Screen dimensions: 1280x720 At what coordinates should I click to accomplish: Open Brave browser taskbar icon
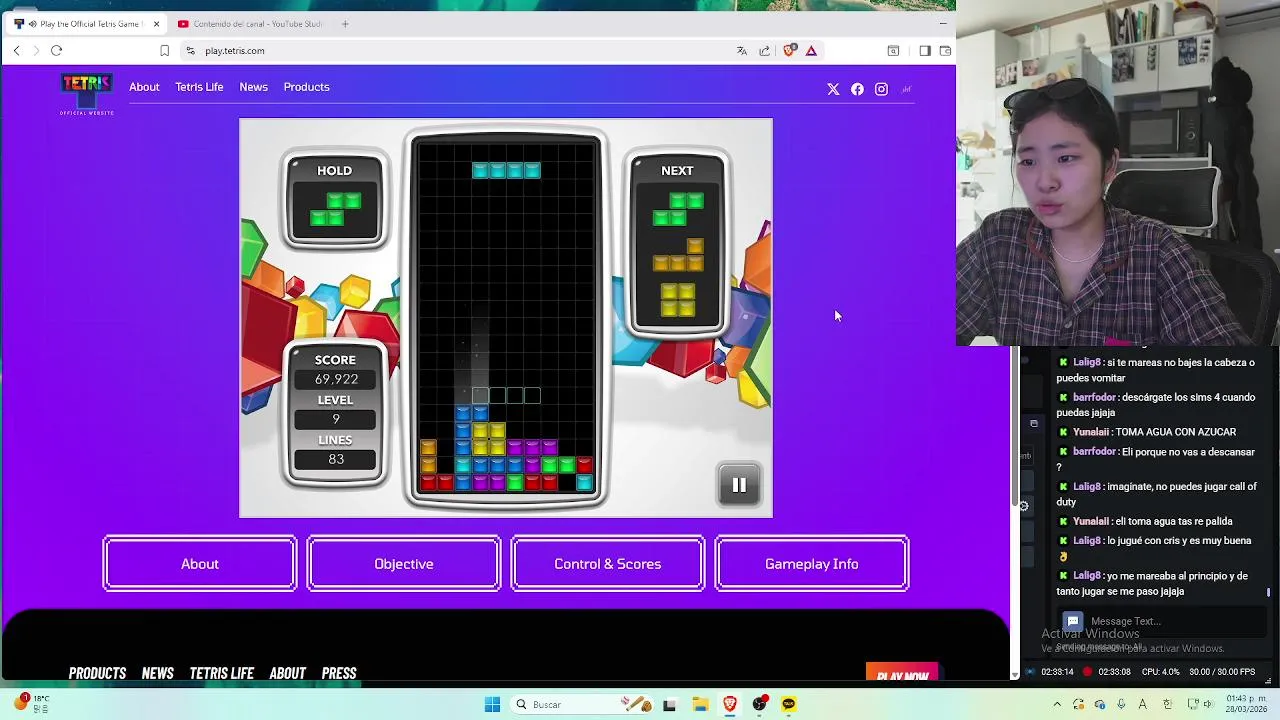730,704
